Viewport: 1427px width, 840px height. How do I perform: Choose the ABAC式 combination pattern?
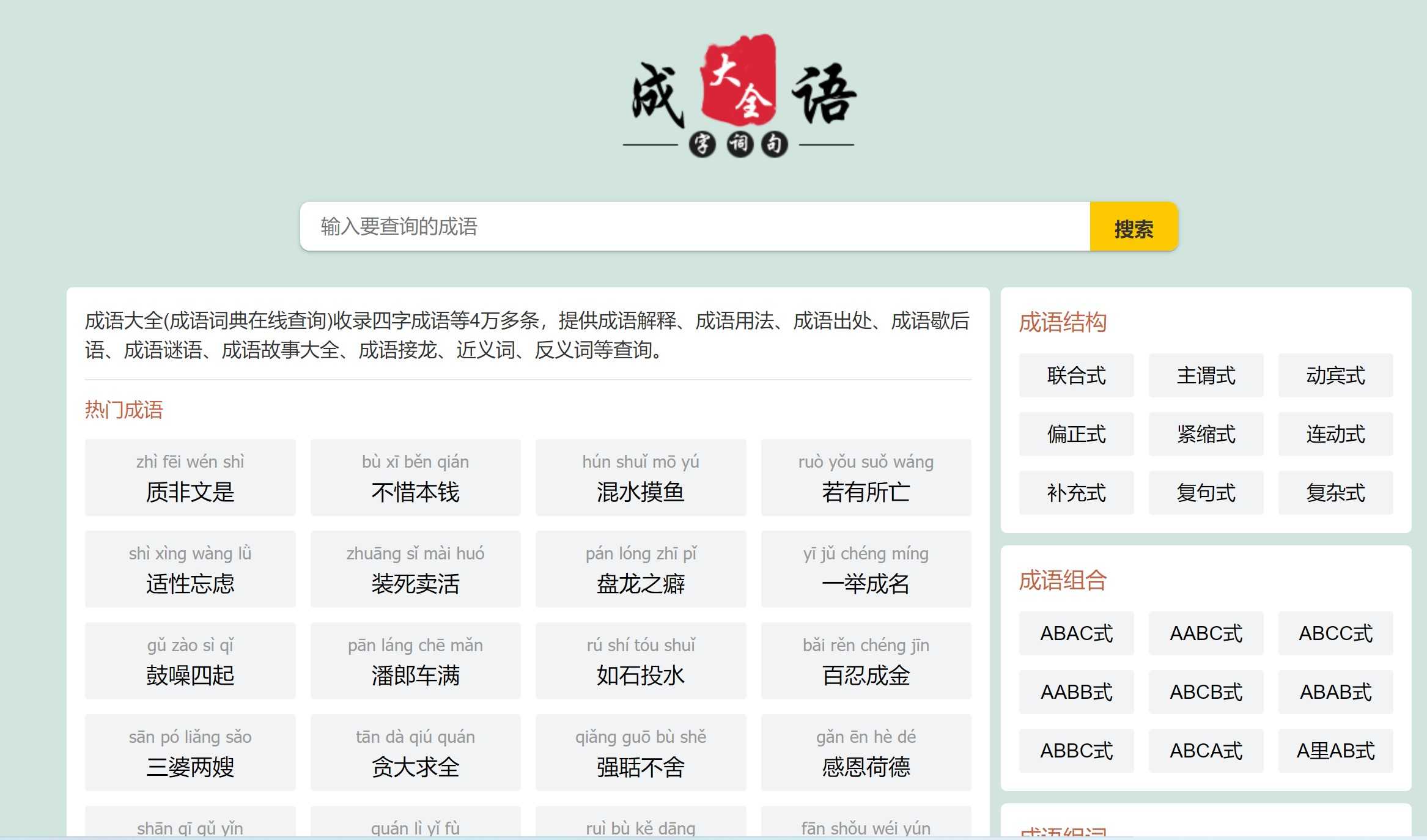click(1076, 633)
